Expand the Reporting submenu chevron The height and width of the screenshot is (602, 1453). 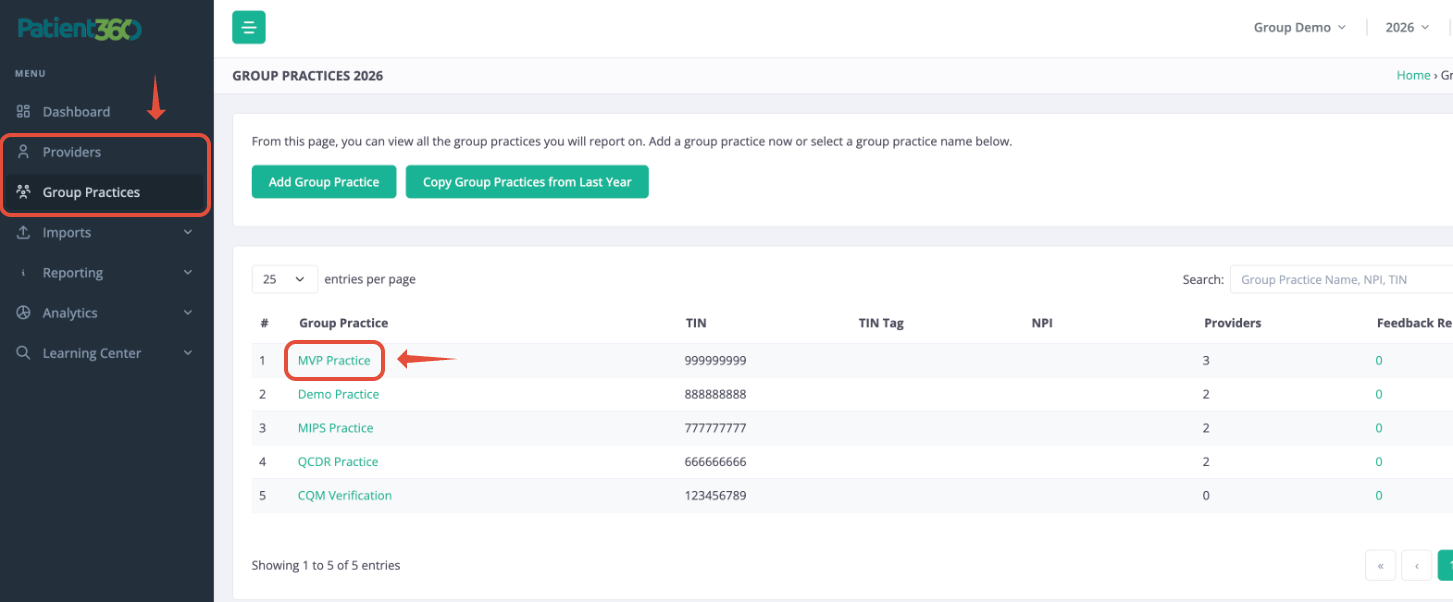(x=188, y=272)
